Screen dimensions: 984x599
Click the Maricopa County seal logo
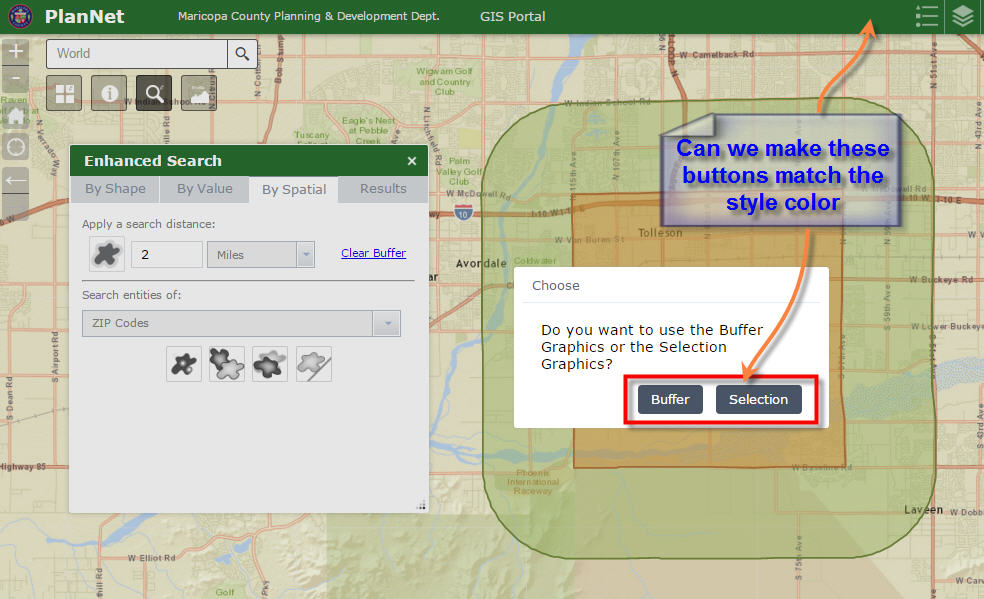pos(20,16)
